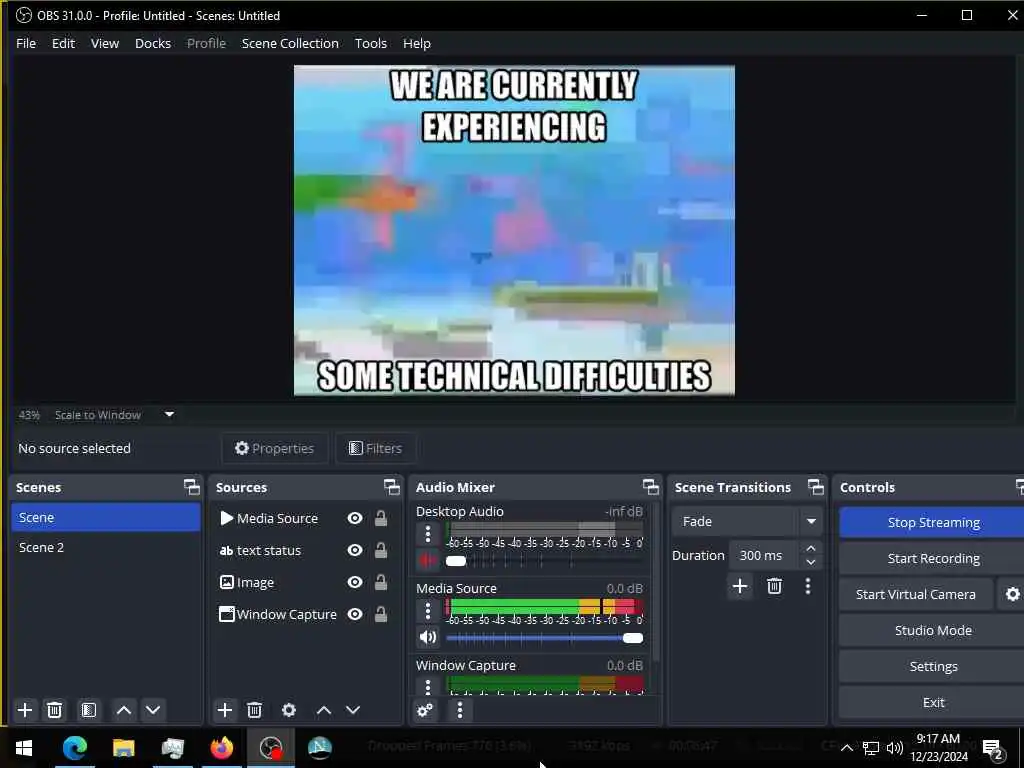Open OBS Settings button
This screenshot has width=1024, height=768.
933,666
